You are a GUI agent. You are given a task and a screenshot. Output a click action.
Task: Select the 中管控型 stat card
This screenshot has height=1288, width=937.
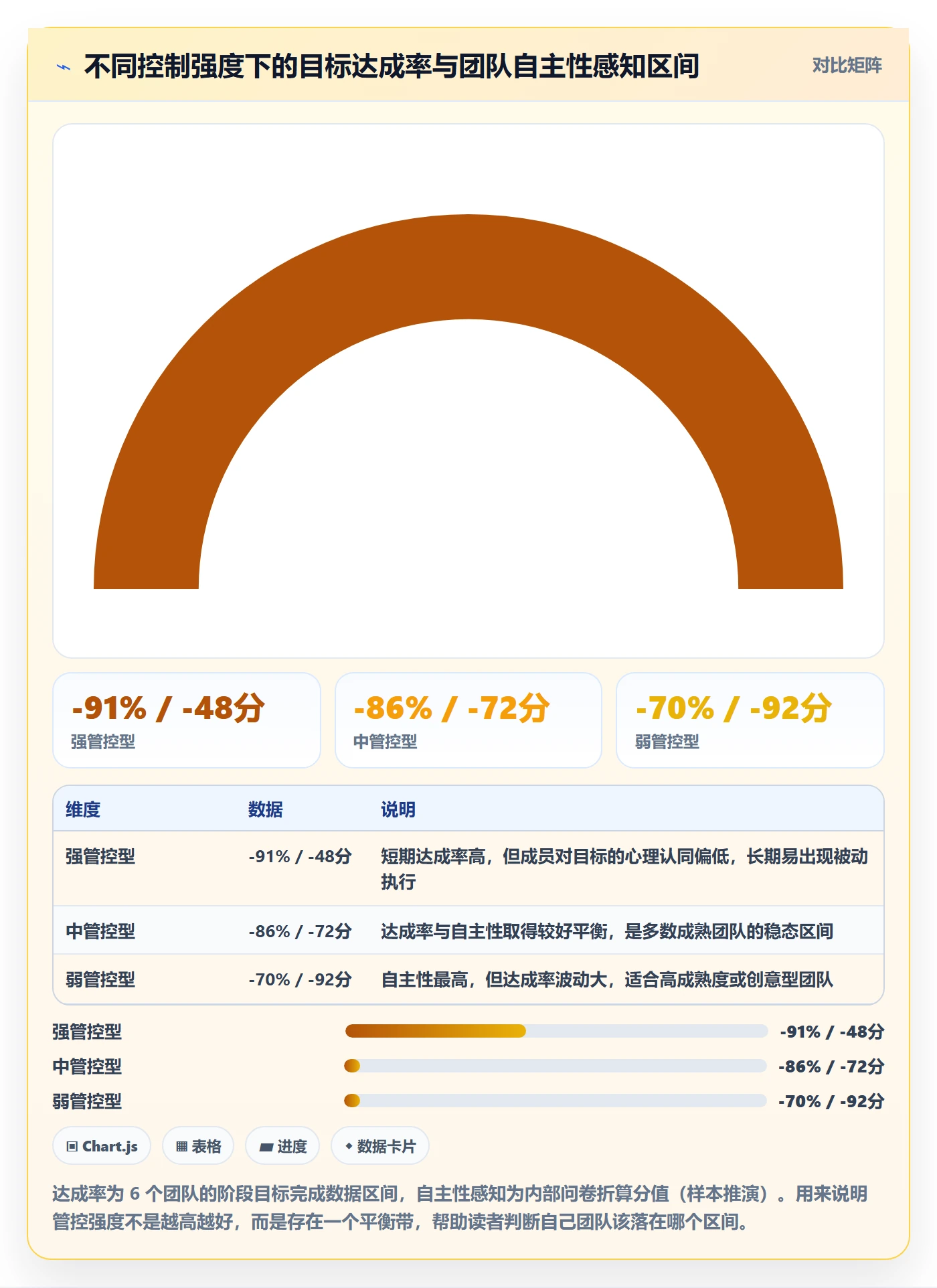468,720
